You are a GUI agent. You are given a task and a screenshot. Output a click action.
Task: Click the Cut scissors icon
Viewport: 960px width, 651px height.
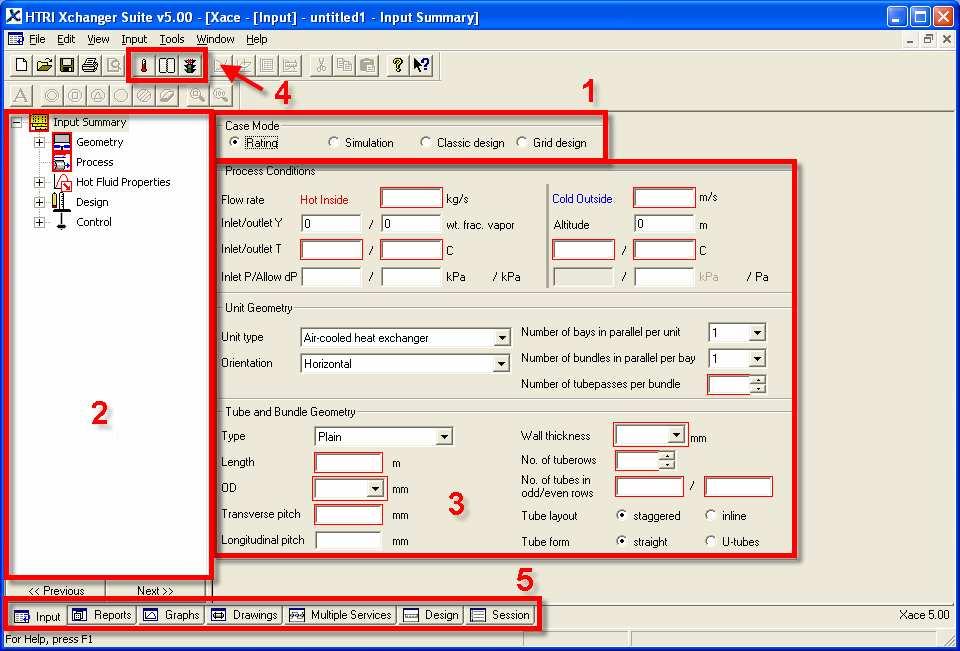[x=321, y=65]
